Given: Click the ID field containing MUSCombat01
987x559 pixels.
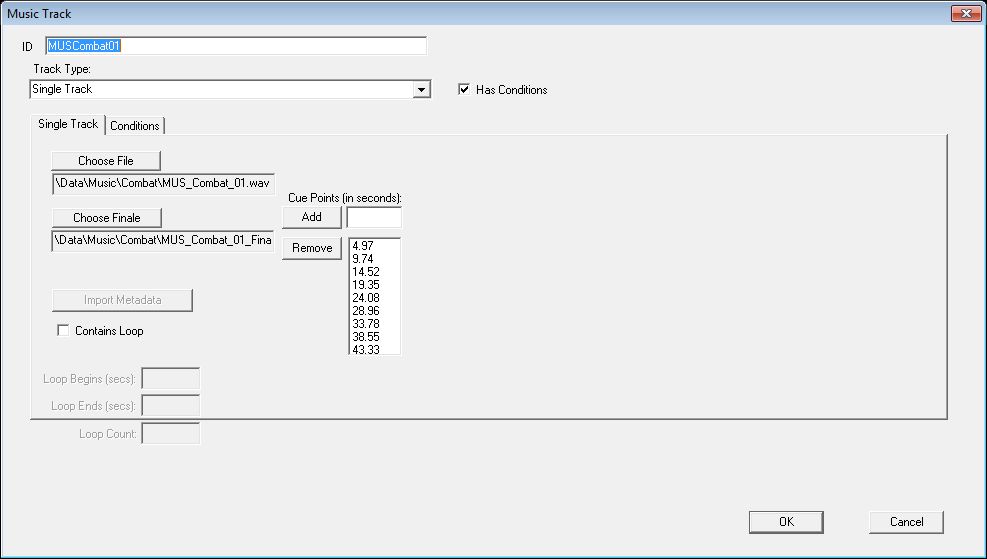Looking at the screenshot, I should click(236, 46).
